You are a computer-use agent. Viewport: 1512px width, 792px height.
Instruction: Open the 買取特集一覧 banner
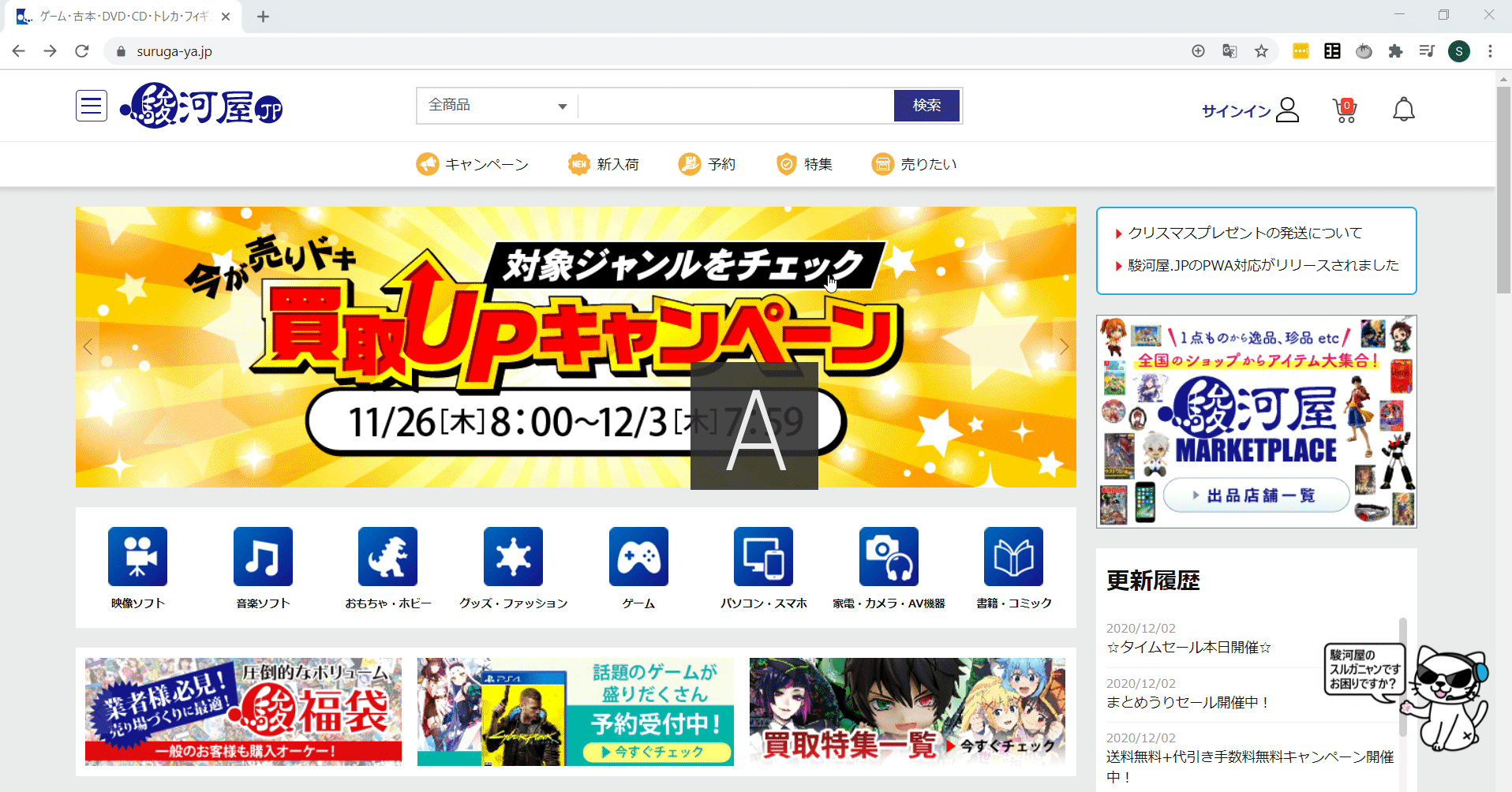tap(908, 712)
